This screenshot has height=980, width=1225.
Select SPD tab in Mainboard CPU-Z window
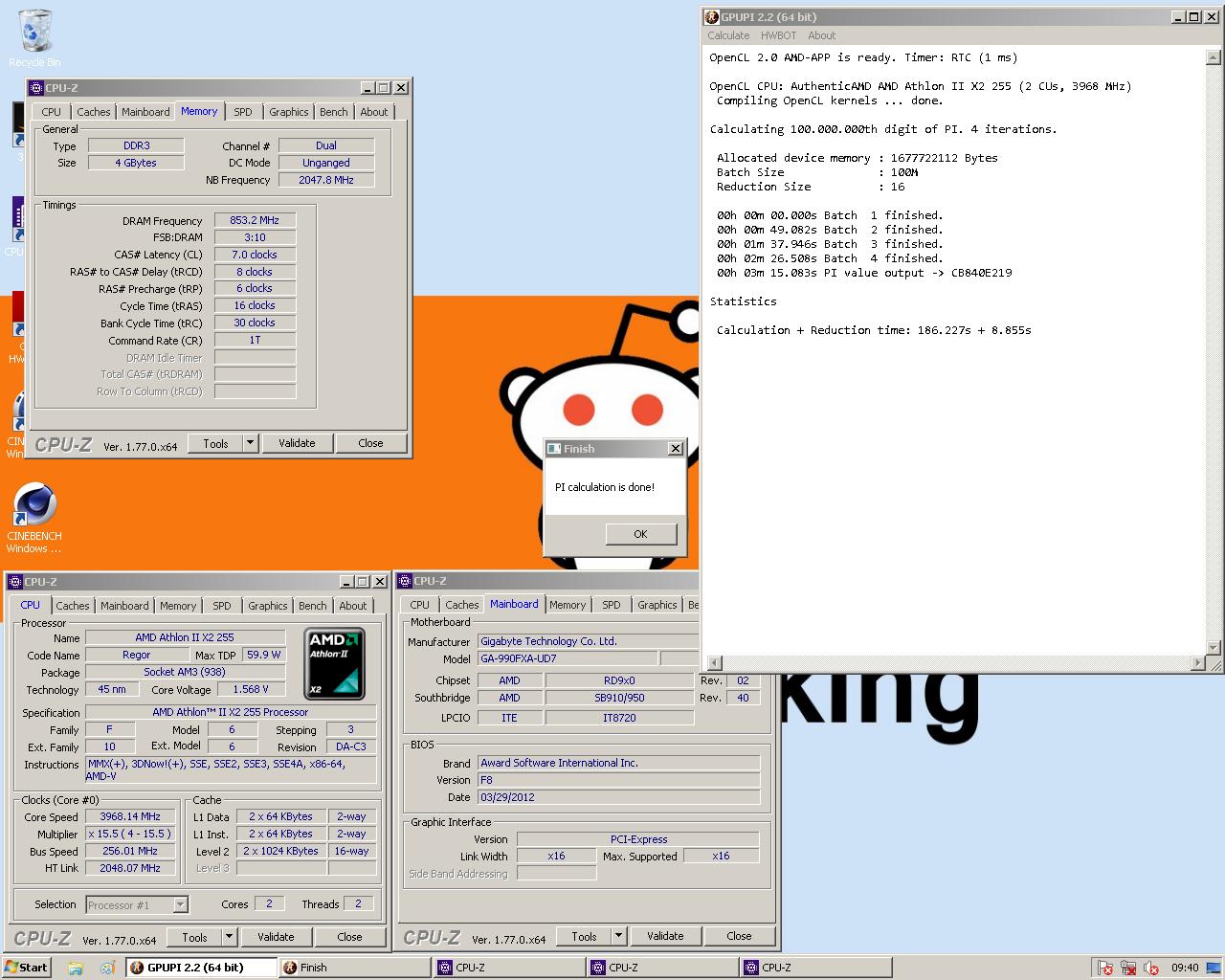612,605
